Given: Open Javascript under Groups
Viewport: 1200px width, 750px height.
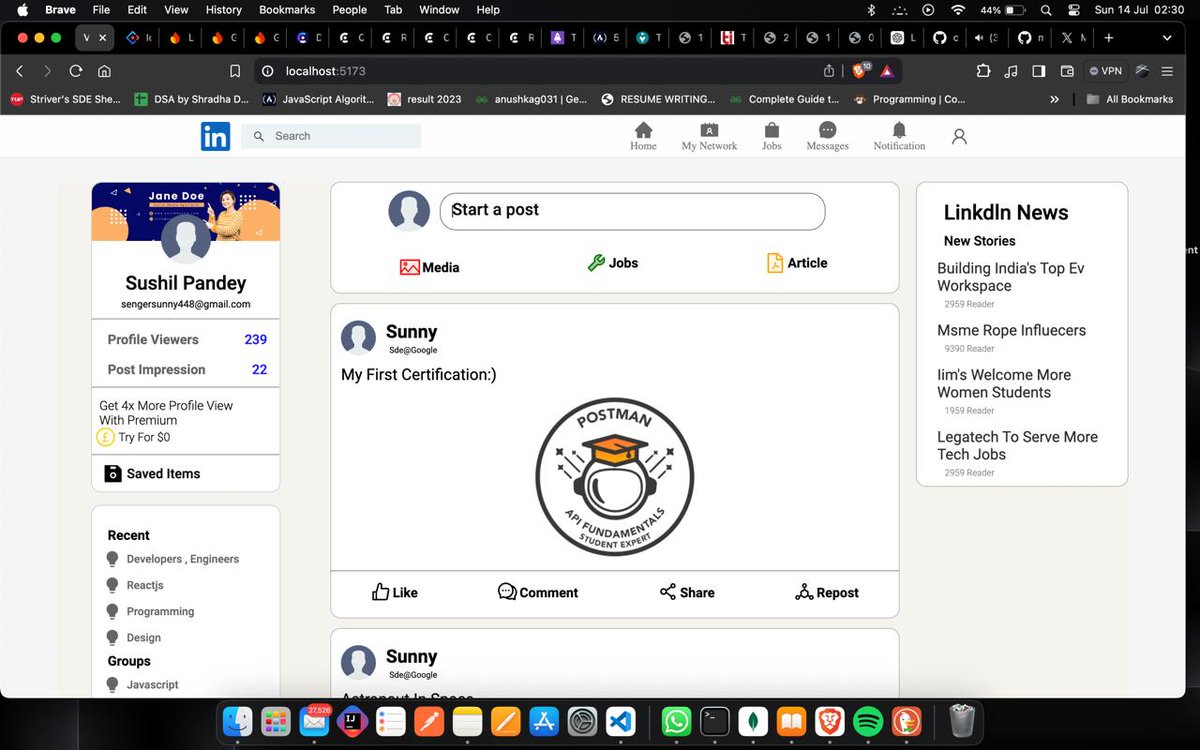Looking at the screenshot, I should (x=142, y=685).
